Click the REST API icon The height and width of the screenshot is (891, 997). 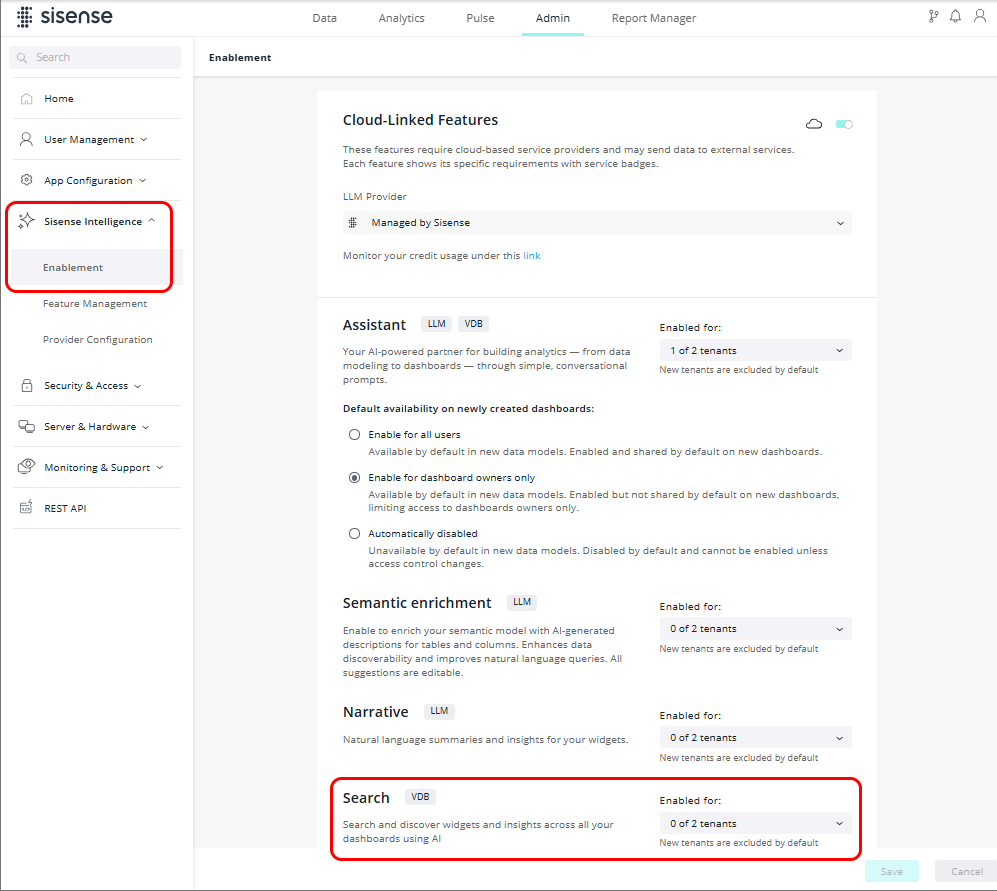coord(26,508)
